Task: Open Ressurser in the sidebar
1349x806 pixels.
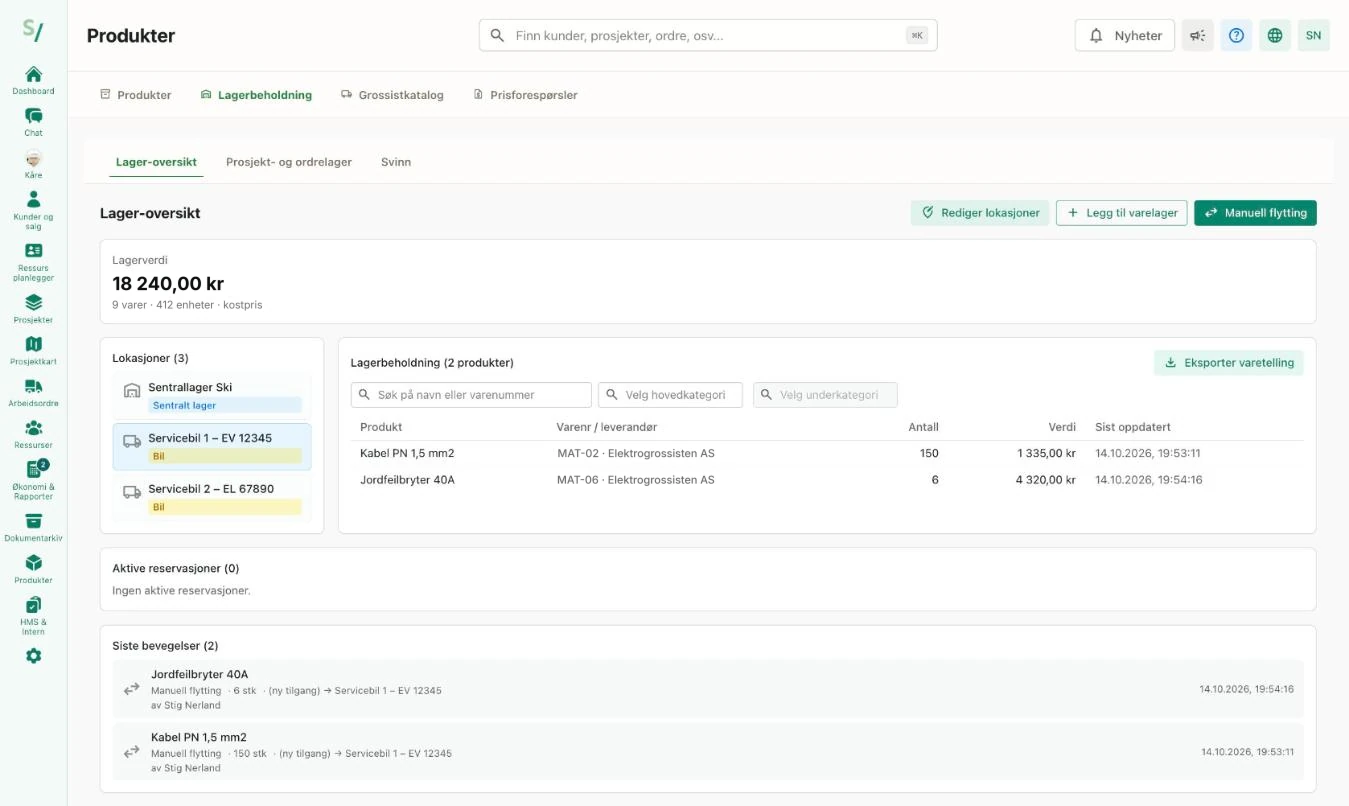Action: [33, 434]
